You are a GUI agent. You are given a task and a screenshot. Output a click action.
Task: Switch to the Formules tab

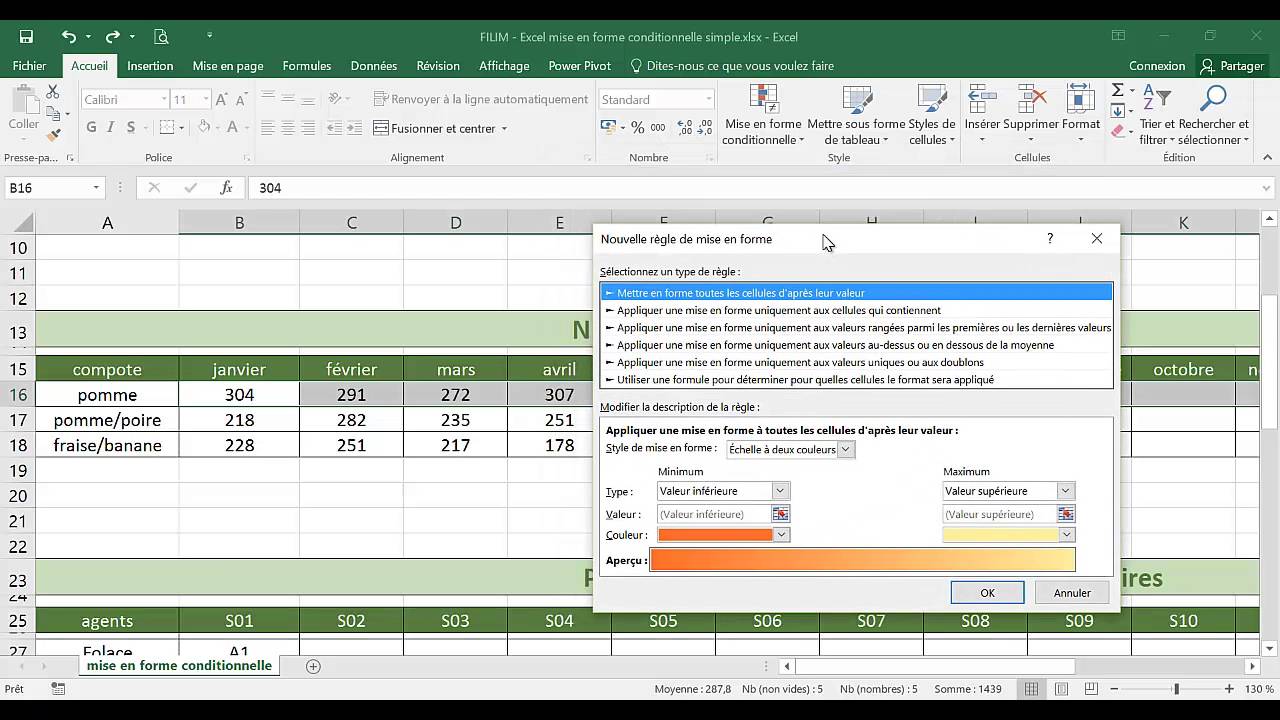[307, 66]
